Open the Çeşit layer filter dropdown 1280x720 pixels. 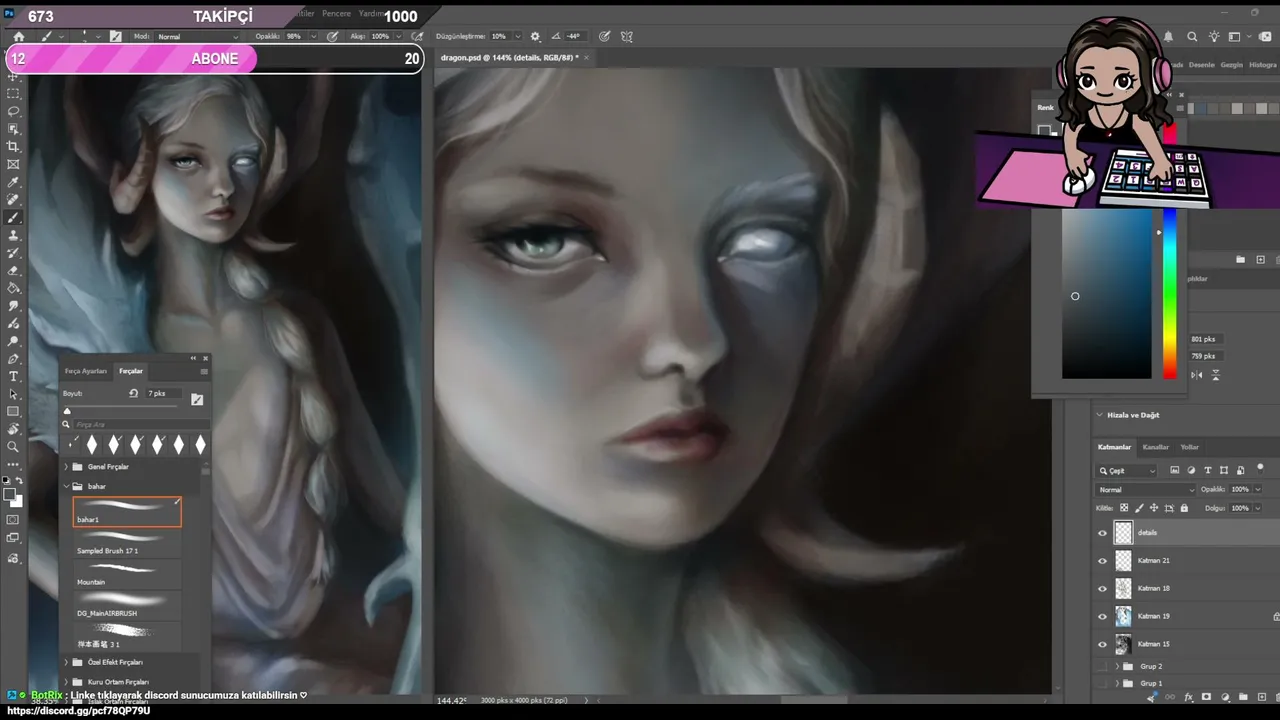coord(1127,471)
